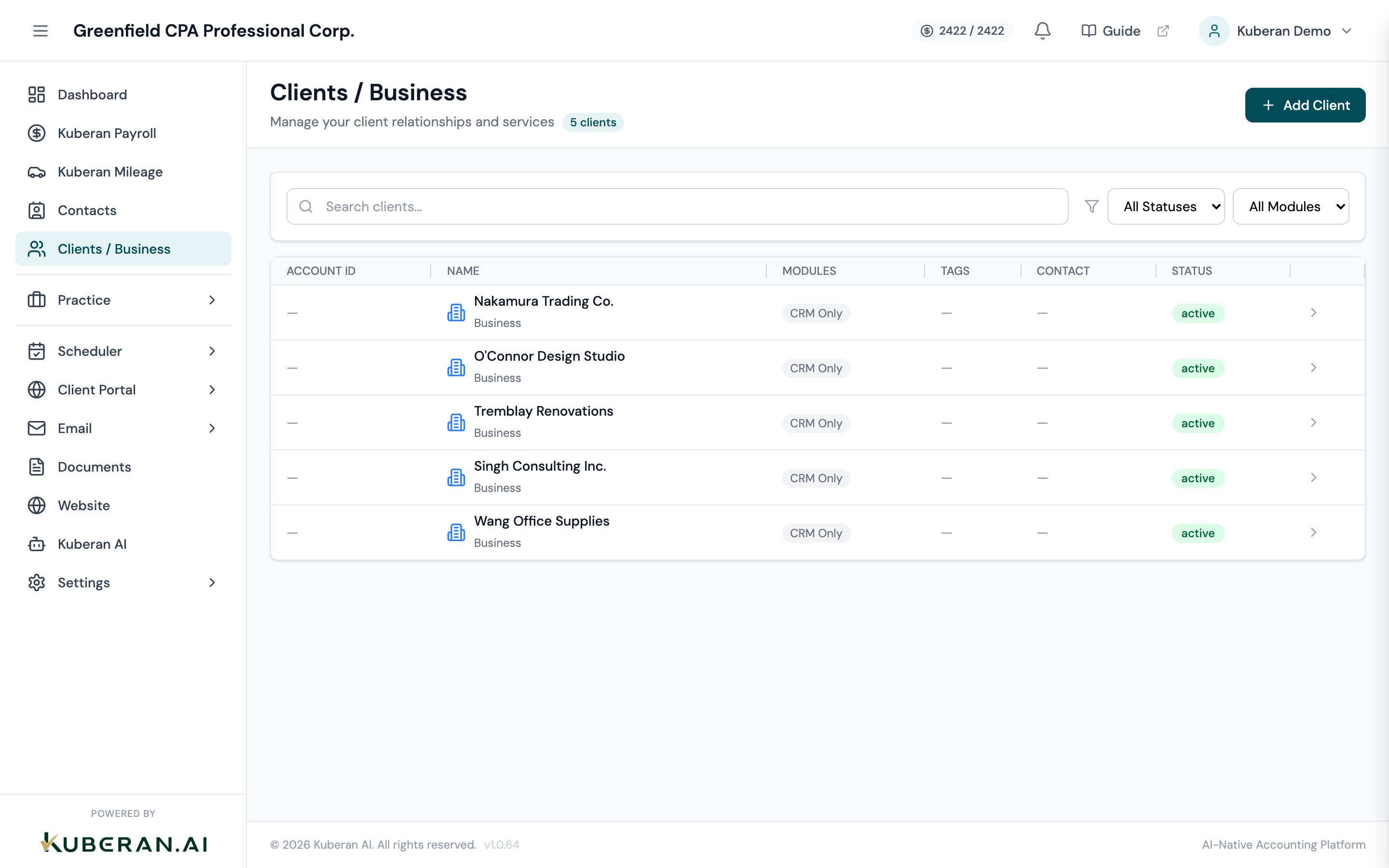
Task: Open Kuberan Mileage menu item
Action: pos(123,172)
